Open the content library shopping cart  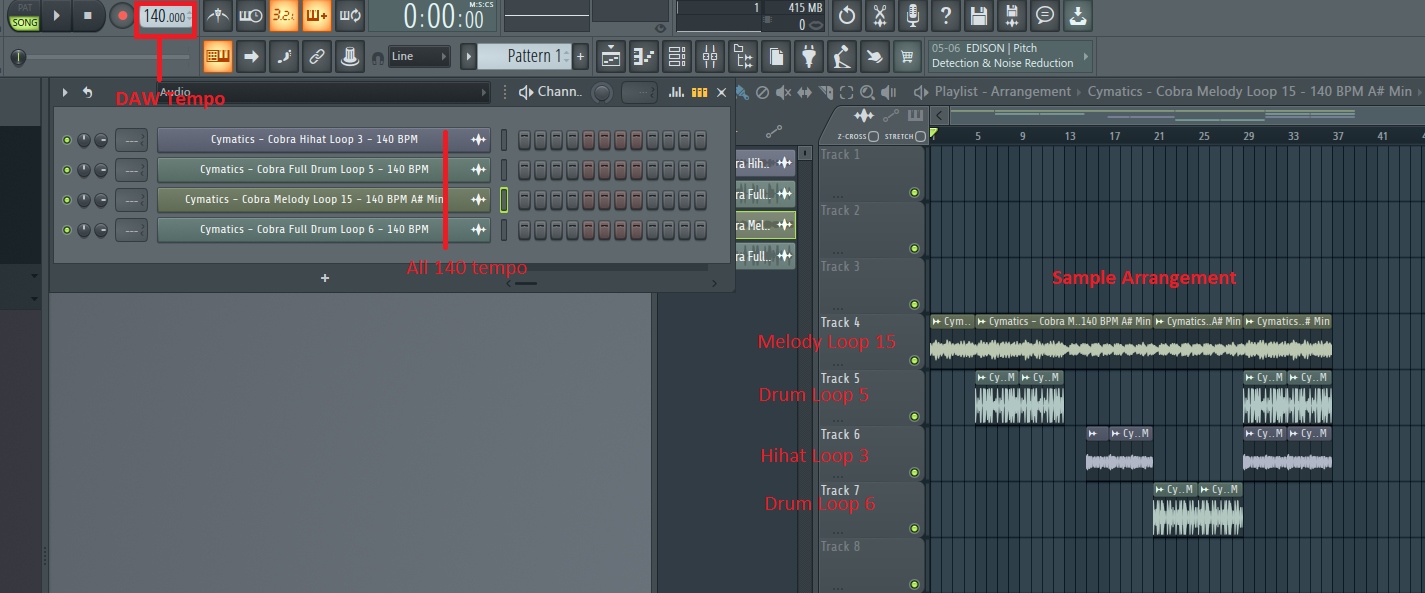click(x=908, y=57)
